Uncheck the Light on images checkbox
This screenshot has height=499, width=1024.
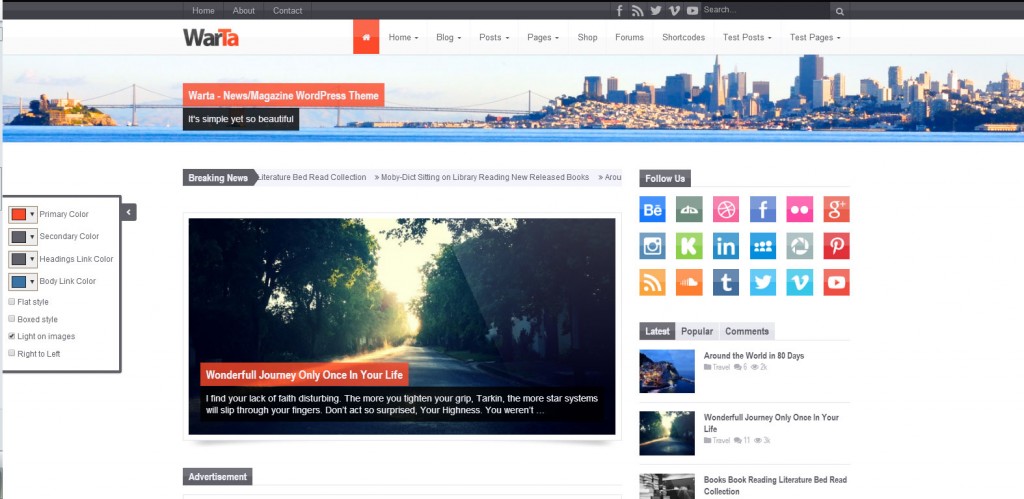tap(12, 336)
